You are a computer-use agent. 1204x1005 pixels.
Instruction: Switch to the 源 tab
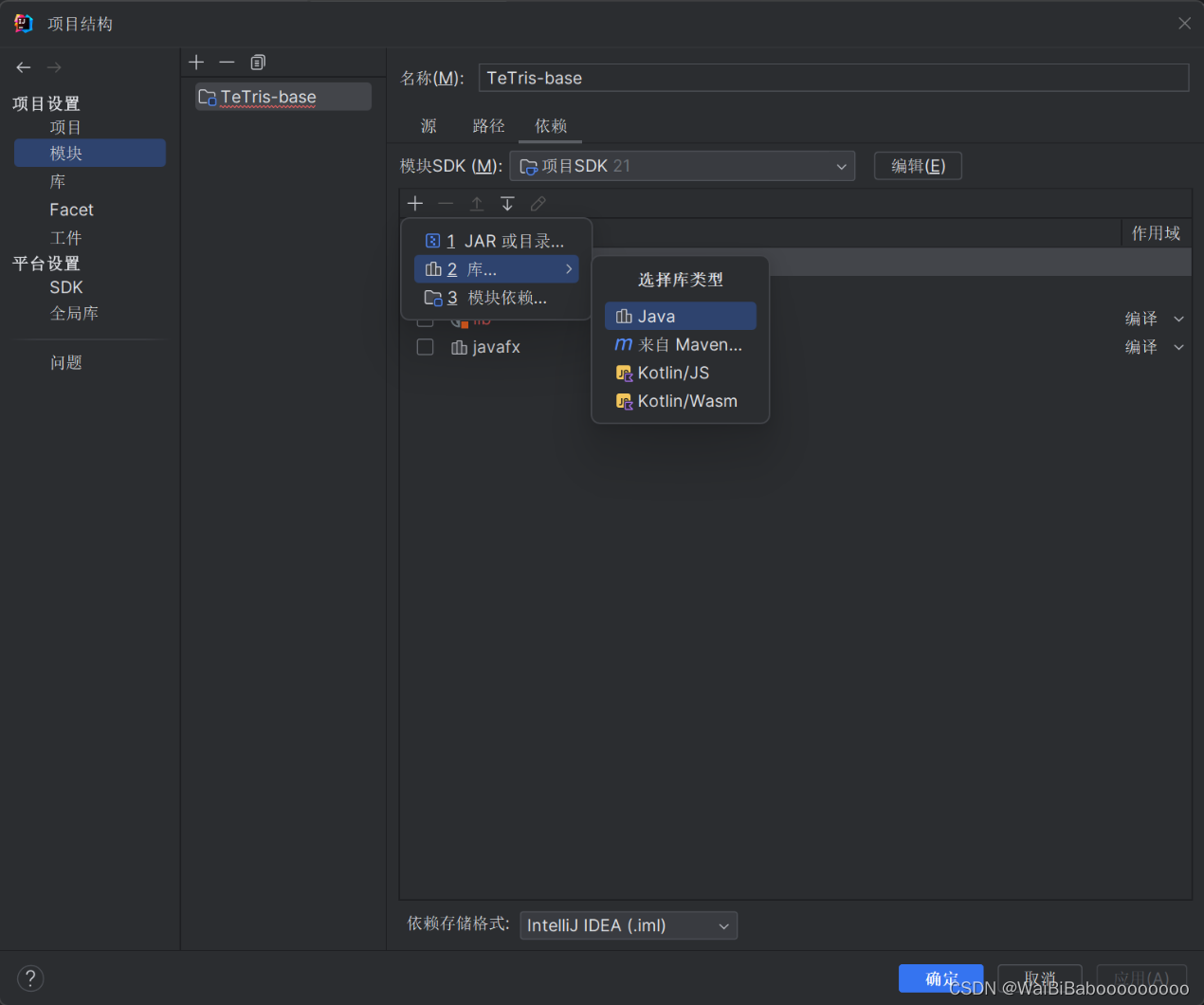click(428, 125)
